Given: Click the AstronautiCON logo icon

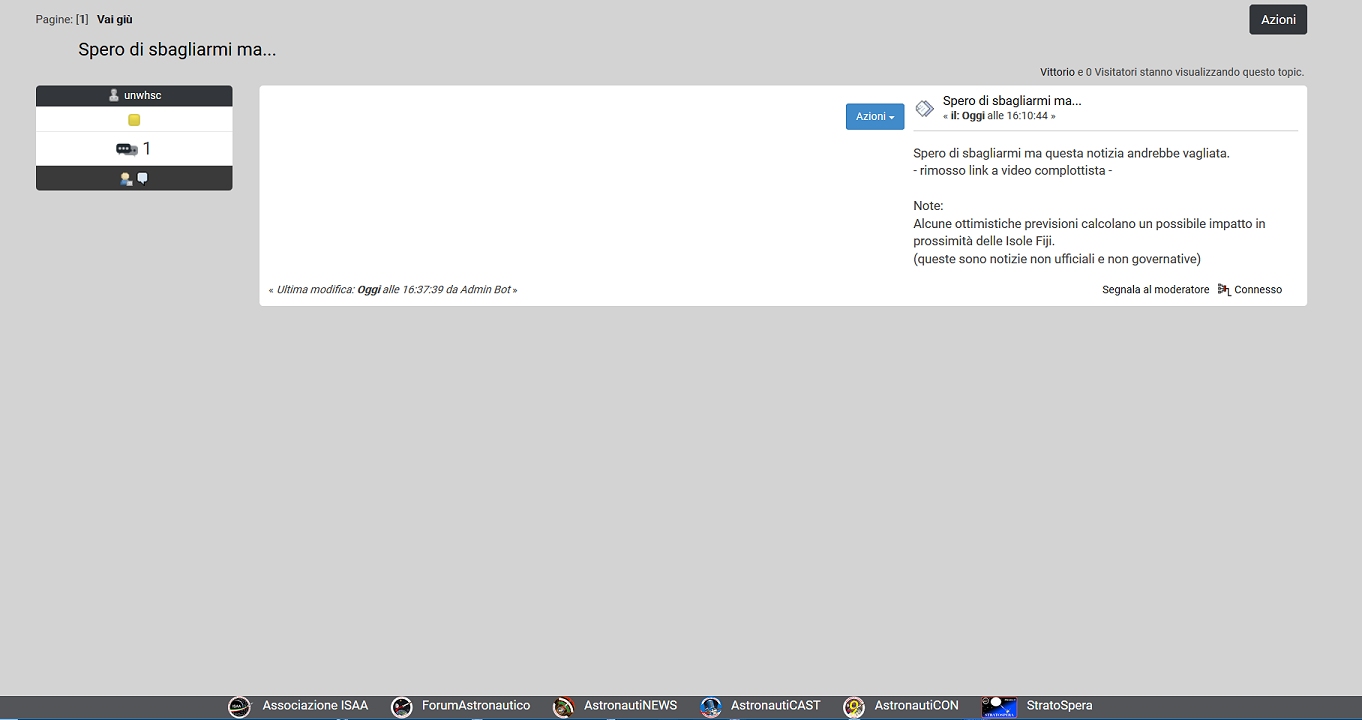Looking at the screenshot, I should 854,707.
